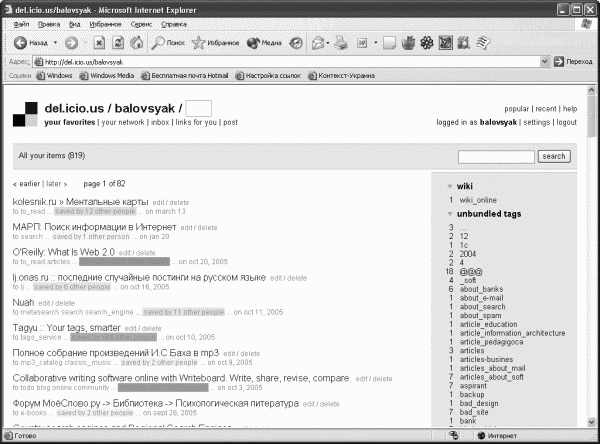The image size is (600, 444).
Task: Click the History clock toolbar icon
Action: point(296,43)
